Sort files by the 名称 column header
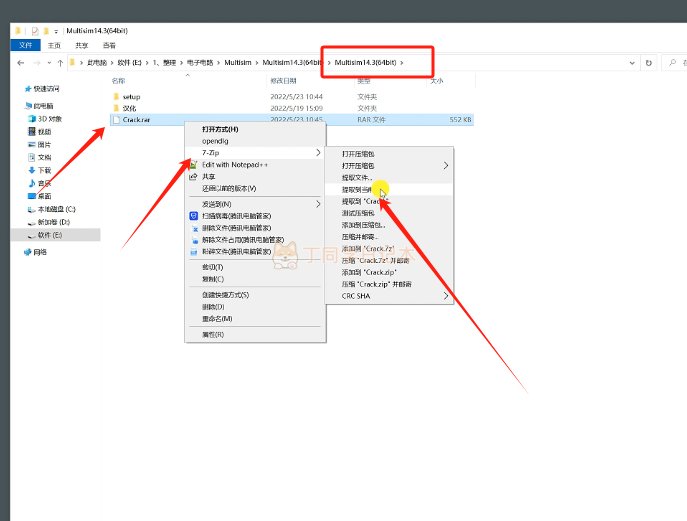The height and width of the screenshot is (521, 687). pyautogui.click(x=118, y=81)
